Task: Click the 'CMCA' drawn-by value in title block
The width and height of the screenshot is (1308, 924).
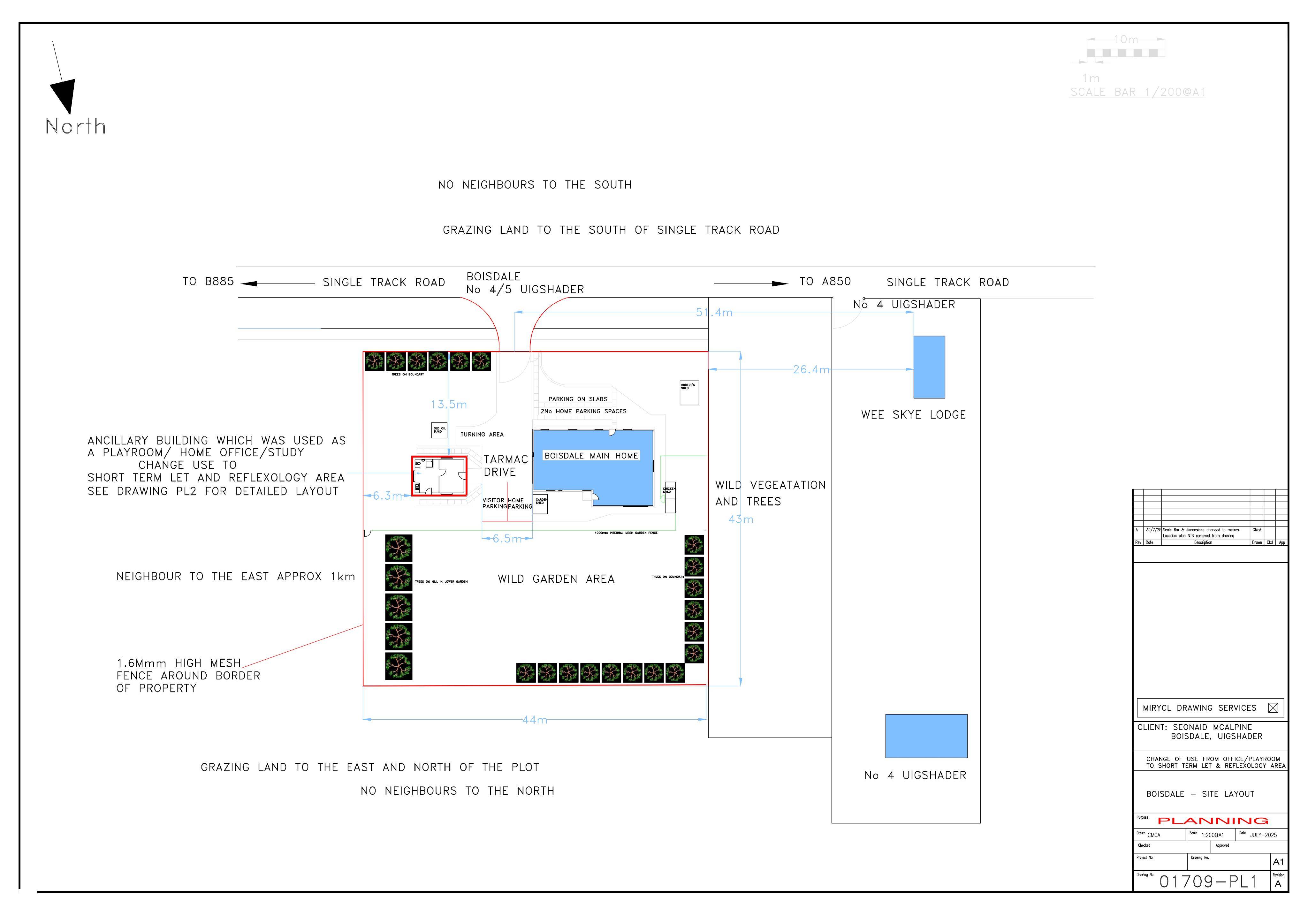Action: (x=1154, y=835)
